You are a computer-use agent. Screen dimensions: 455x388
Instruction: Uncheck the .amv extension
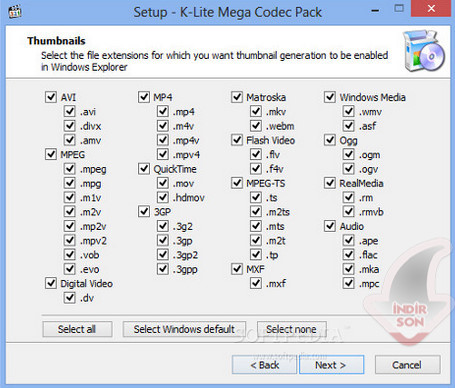click(x=70, y=140)
